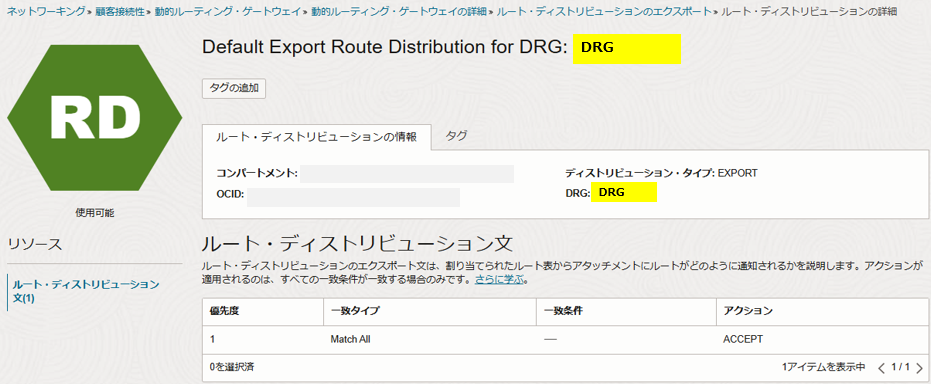Click the リソース heading
This screenshot has width=931, height=384.
[34, 243]
